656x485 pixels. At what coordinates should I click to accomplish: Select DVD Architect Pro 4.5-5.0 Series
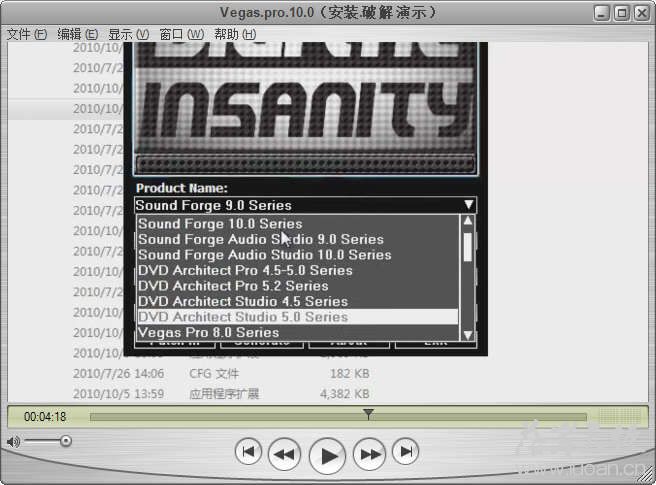point(297,270)
